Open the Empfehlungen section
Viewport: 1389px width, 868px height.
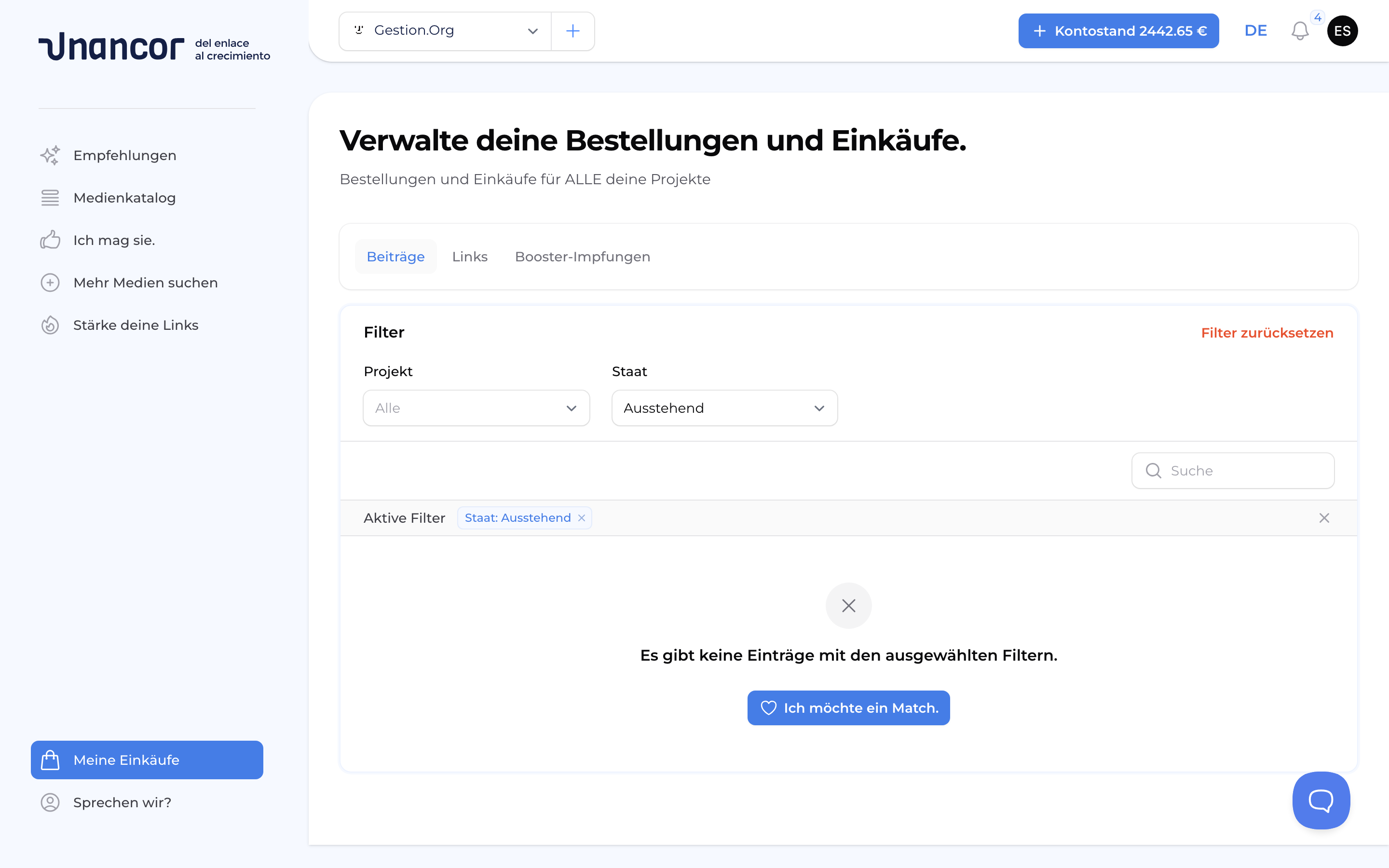click(x=124, y=155)
